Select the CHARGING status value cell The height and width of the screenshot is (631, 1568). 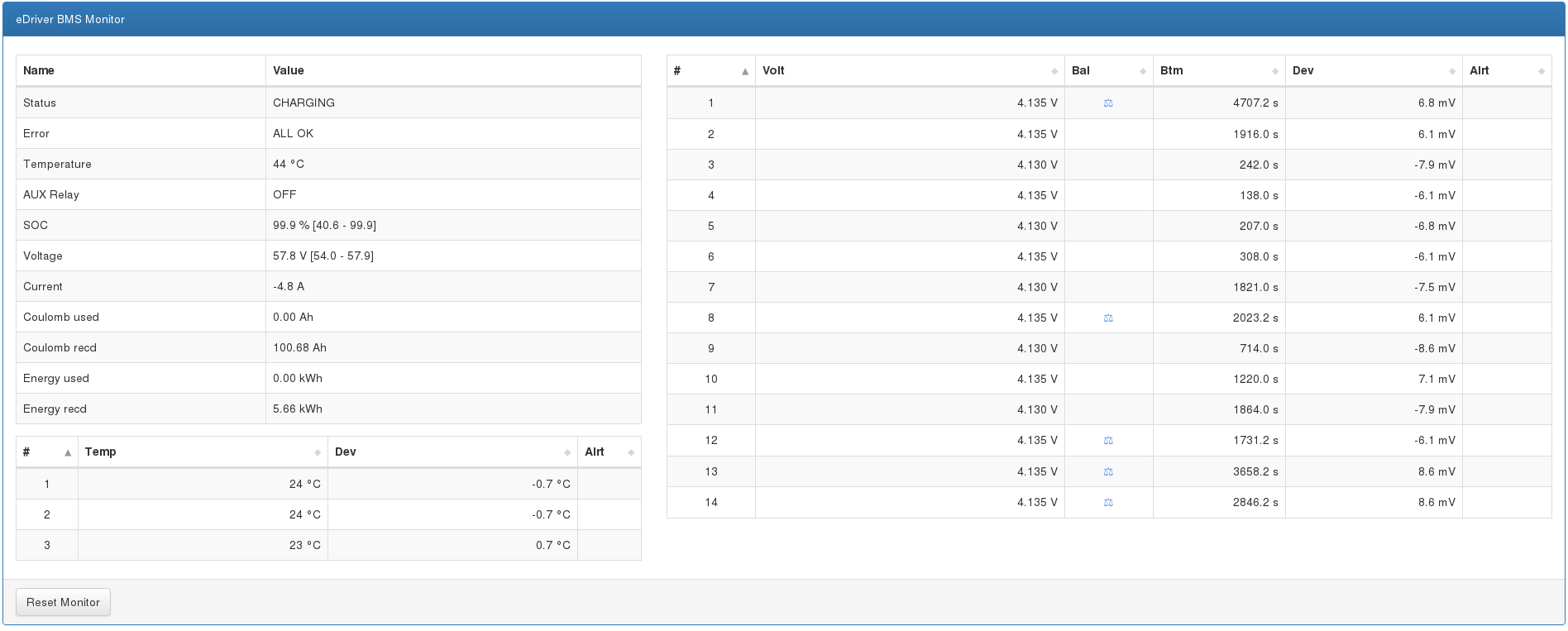452,103
